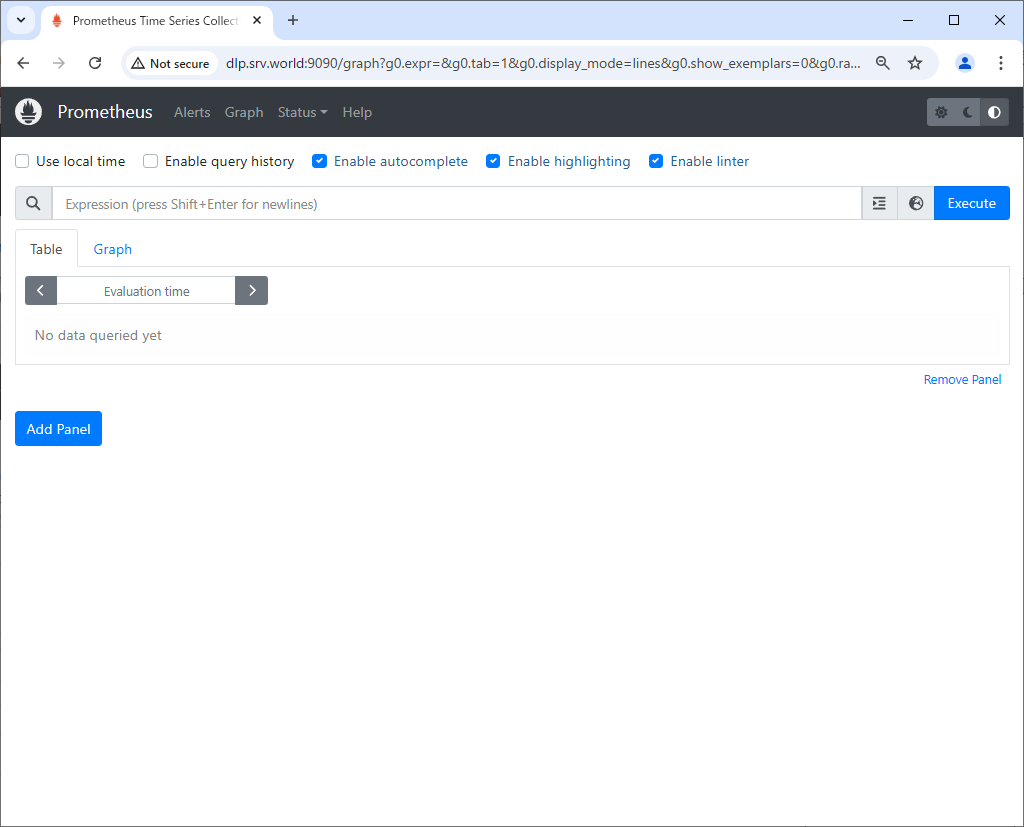Screen dimensions: 1024x827
Task: Click the browser address URL
Action: (543, 63)
